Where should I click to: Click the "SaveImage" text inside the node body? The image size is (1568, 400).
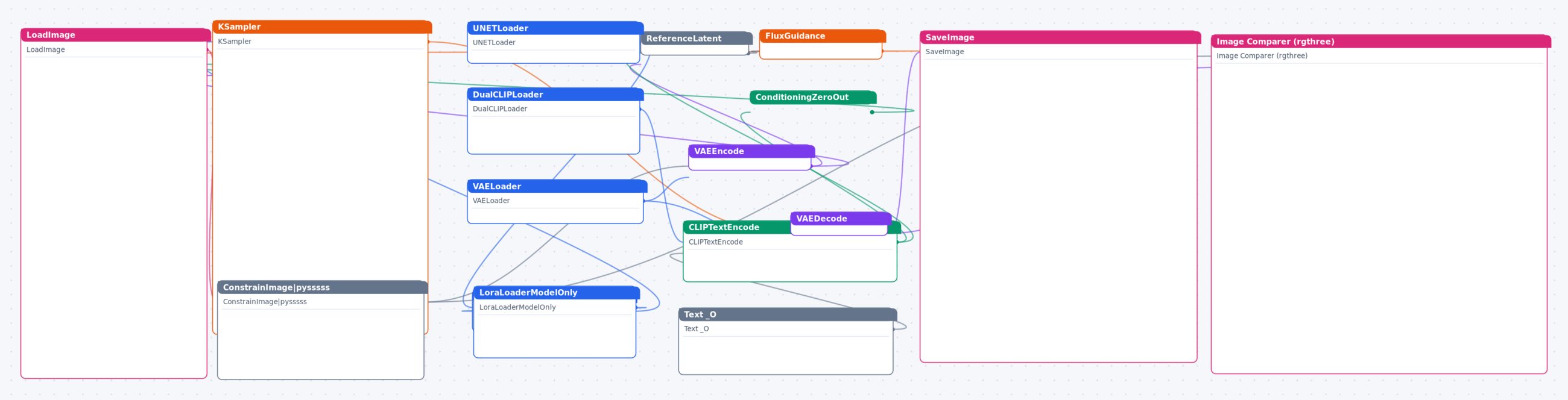[x=944, y=52]
